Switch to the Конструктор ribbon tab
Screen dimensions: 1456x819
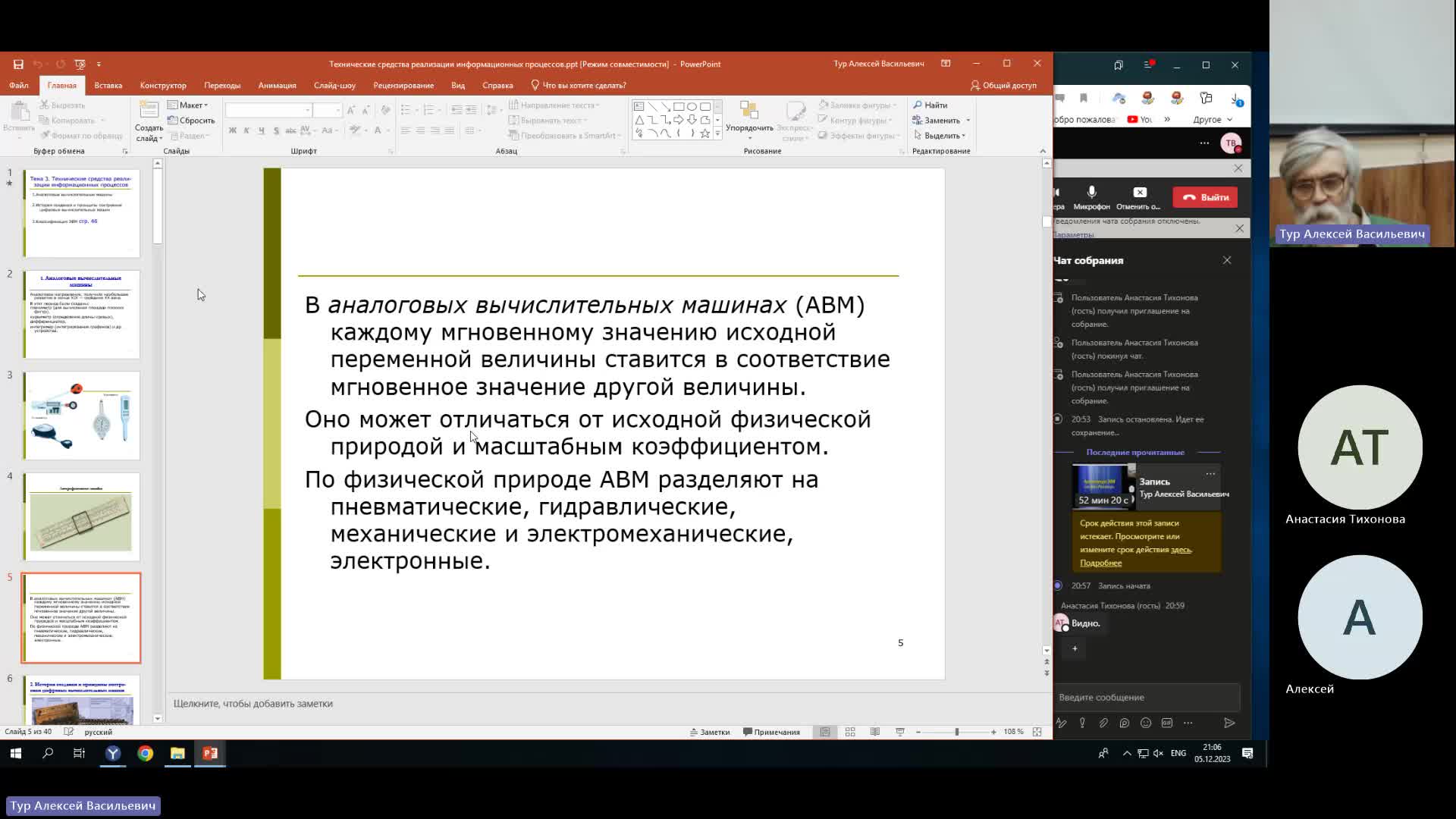click(x=163, y=86)
